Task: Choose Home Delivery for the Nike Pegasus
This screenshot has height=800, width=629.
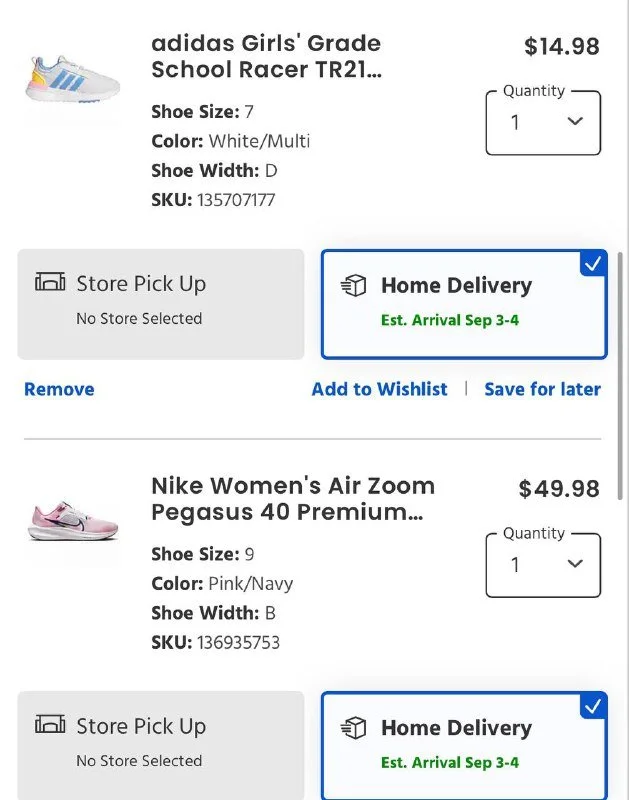Action: pos(463,746)
